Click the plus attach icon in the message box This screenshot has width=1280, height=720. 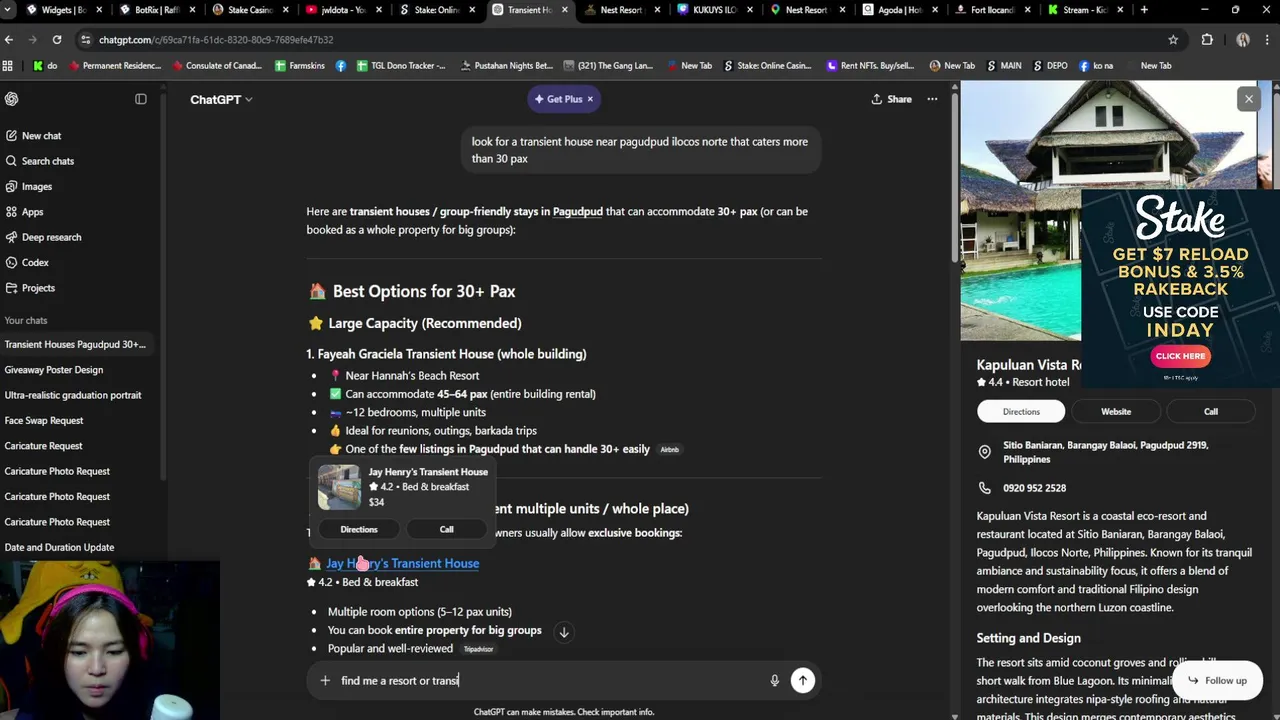(325, 680)
